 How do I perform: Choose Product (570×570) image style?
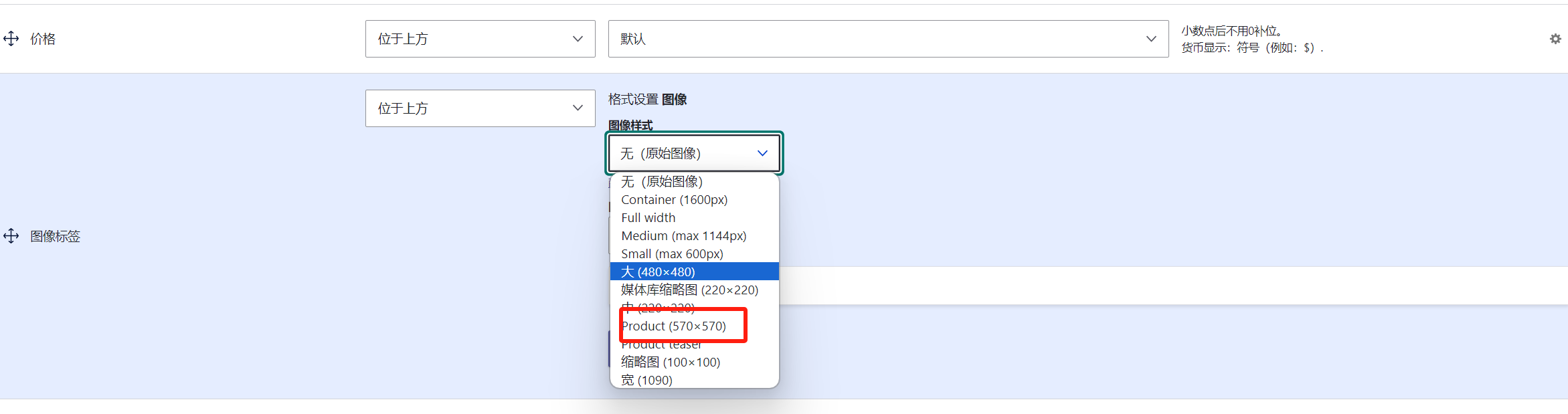pos(694,326)
